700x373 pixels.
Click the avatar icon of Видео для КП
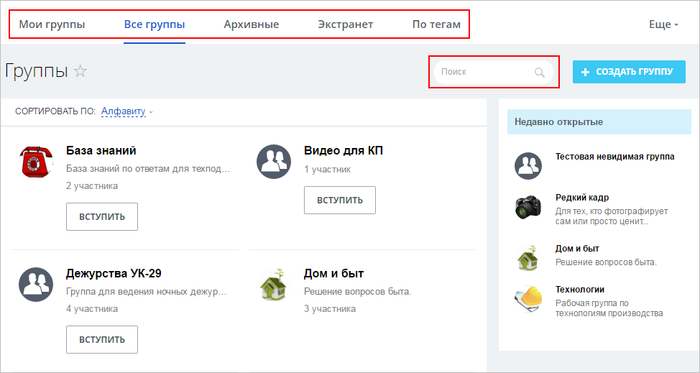tap(273, 162)
